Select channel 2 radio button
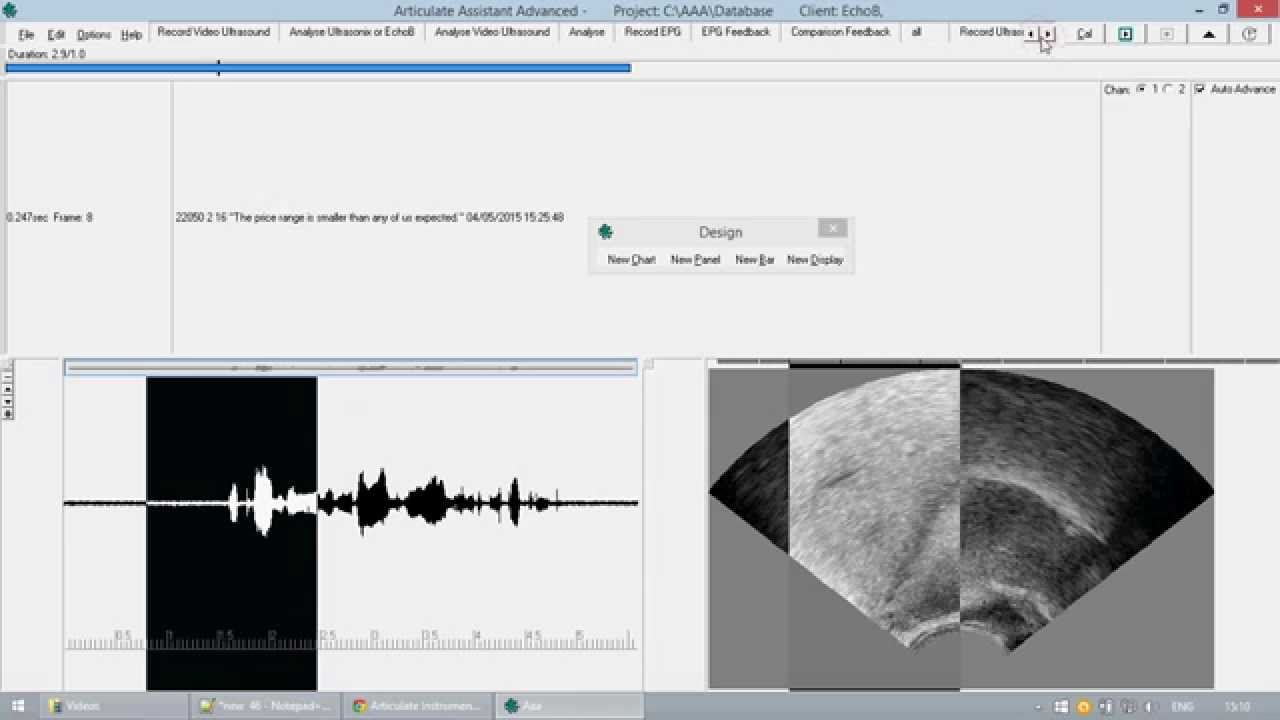The height and width of the screenshot is (720, 1280). (1168, 89)
